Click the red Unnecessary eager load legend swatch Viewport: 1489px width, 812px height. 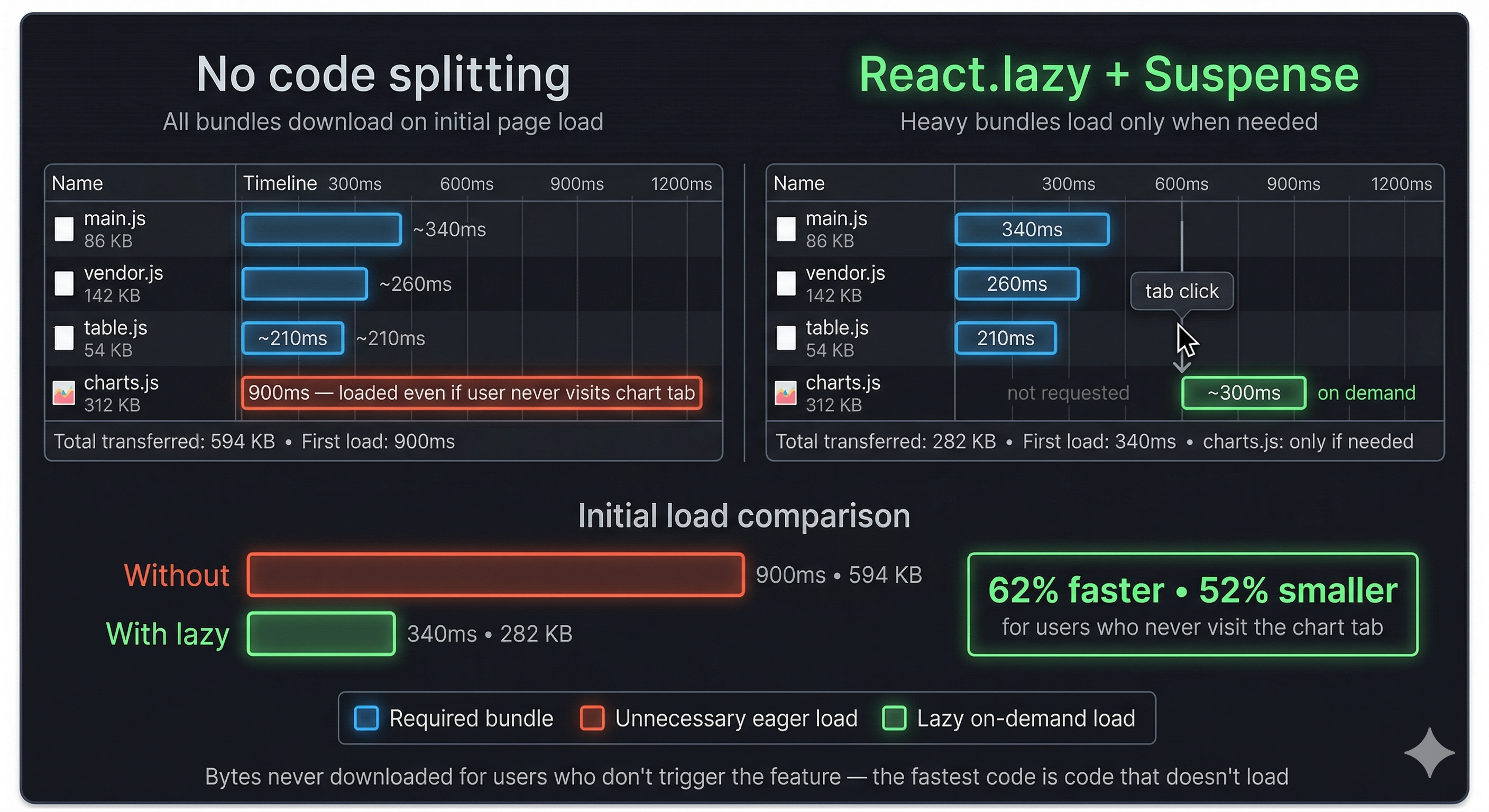point(592,718)
